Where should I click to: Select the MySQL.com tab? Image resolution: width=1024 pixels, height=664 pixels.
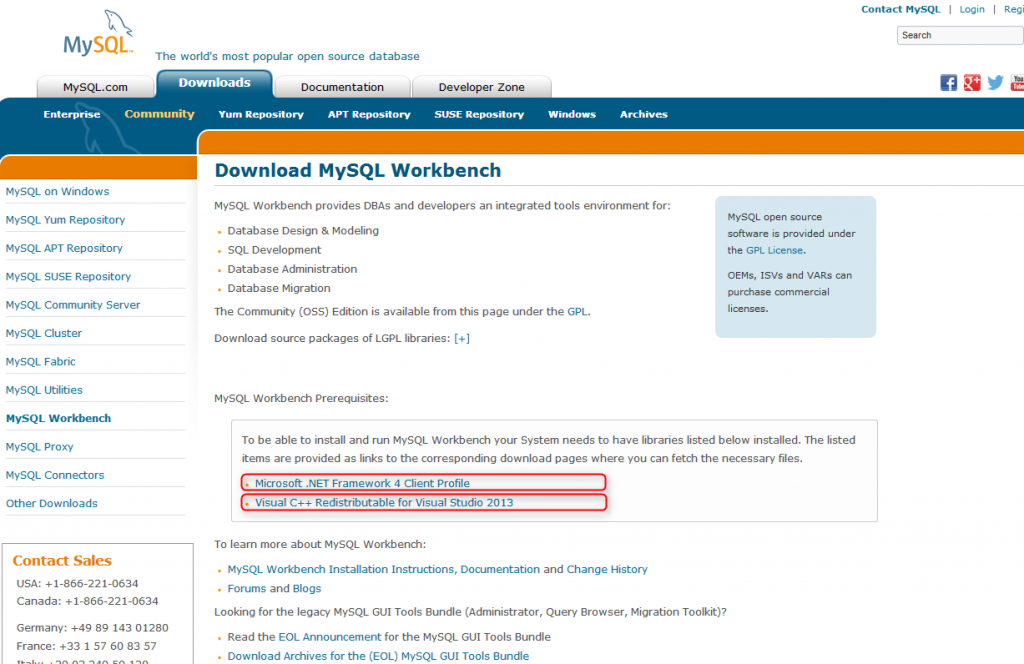95,86
